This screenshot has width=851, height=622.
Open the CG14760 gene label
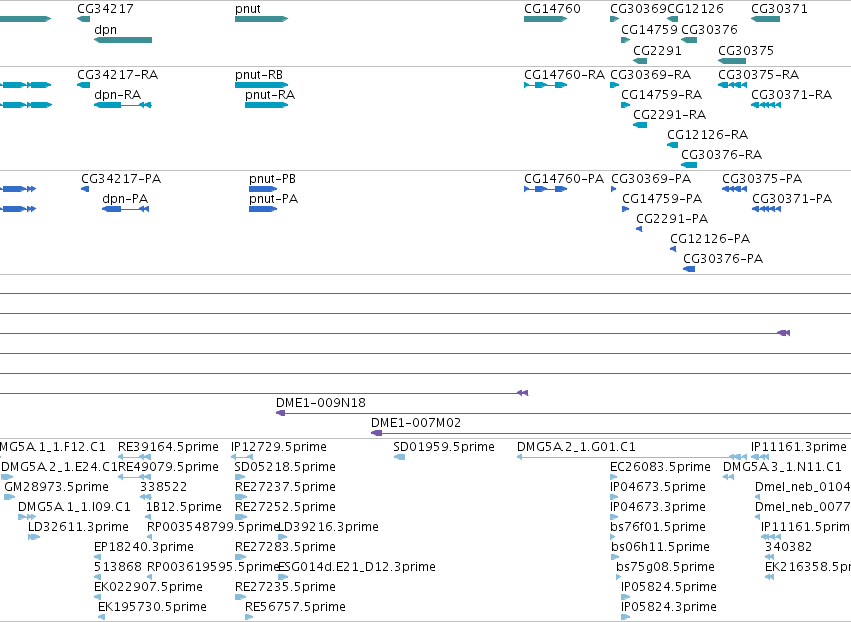click(552, 9)
